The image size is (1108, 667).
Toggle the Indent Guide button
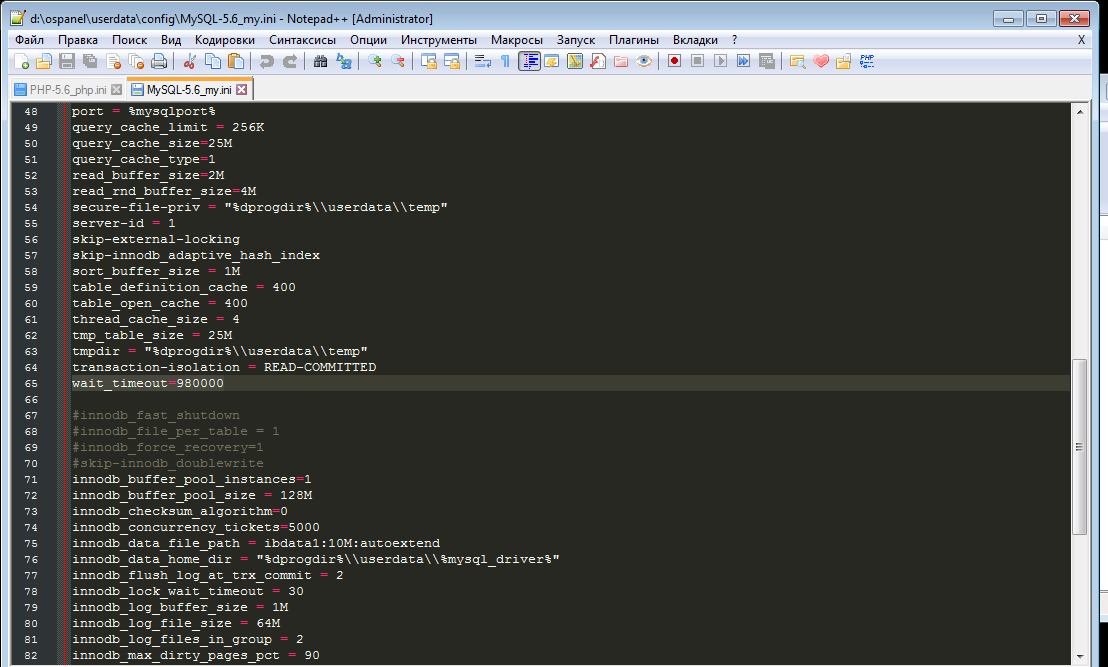(529, 61)
